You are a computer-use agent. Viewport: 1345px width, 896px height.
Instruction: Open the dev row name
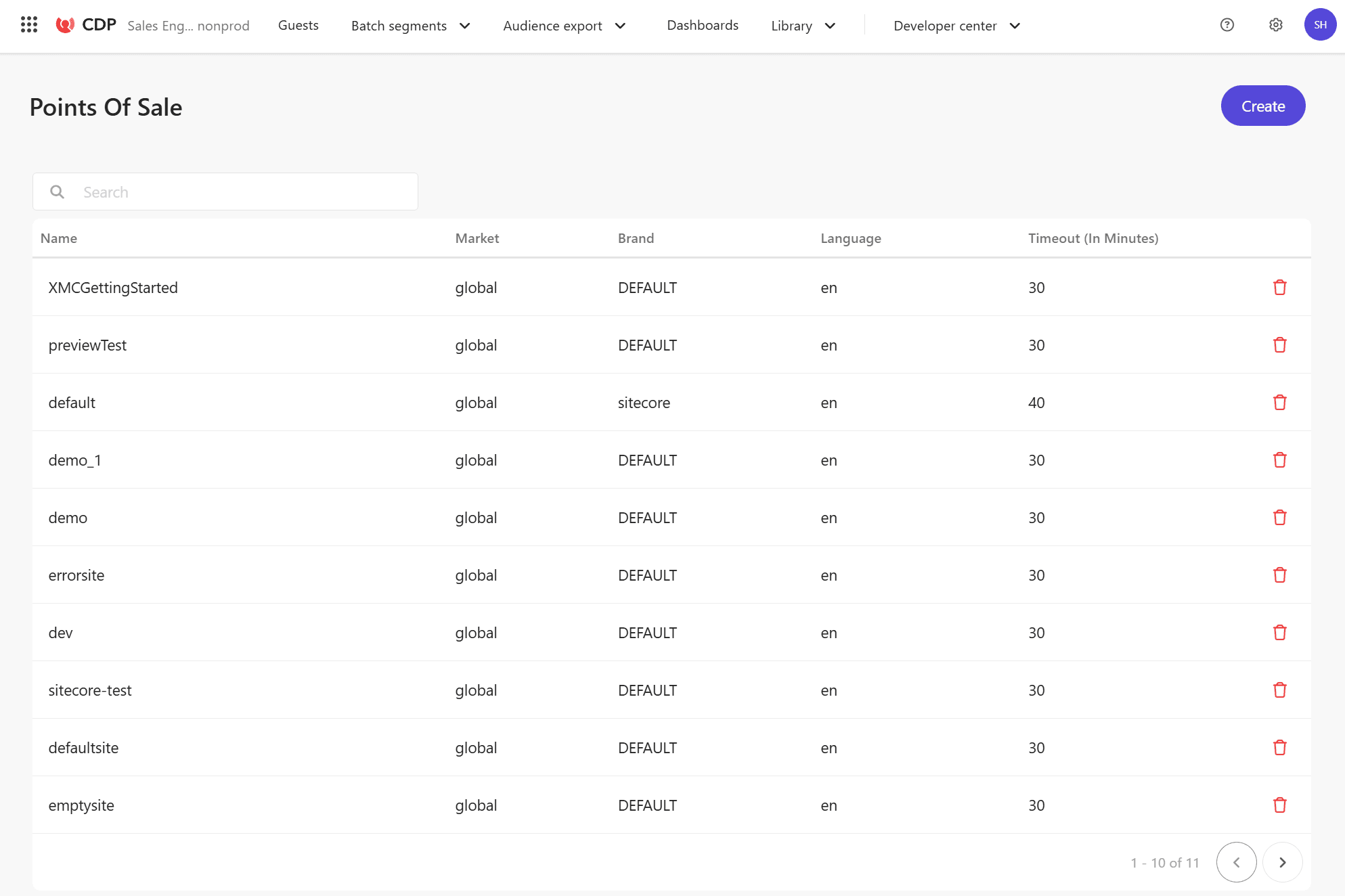coord(60,633)
